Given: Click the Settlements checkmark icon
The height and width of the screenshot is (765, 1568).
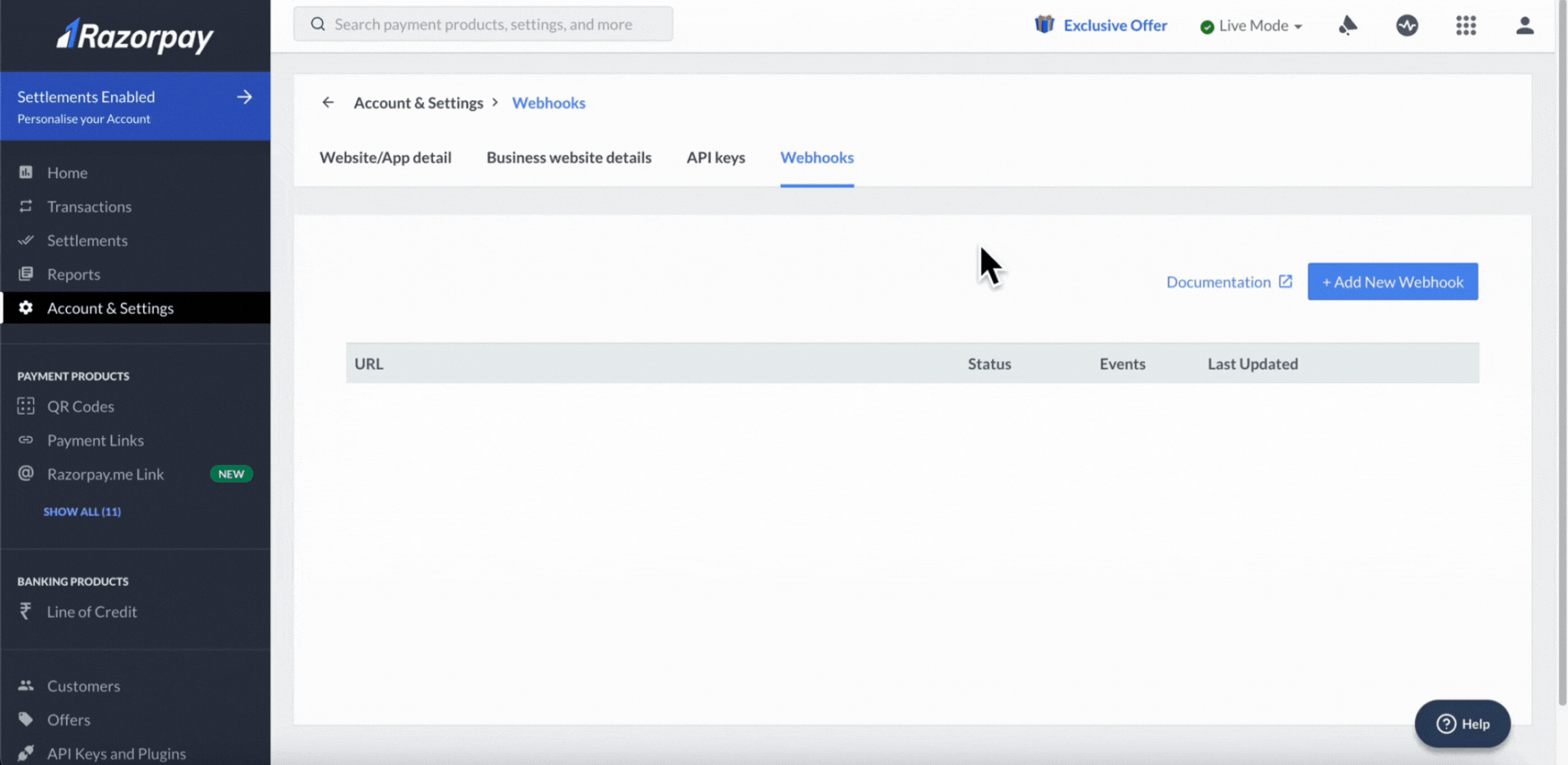Looking at the screenshot, I should click(x=26, y=240).
